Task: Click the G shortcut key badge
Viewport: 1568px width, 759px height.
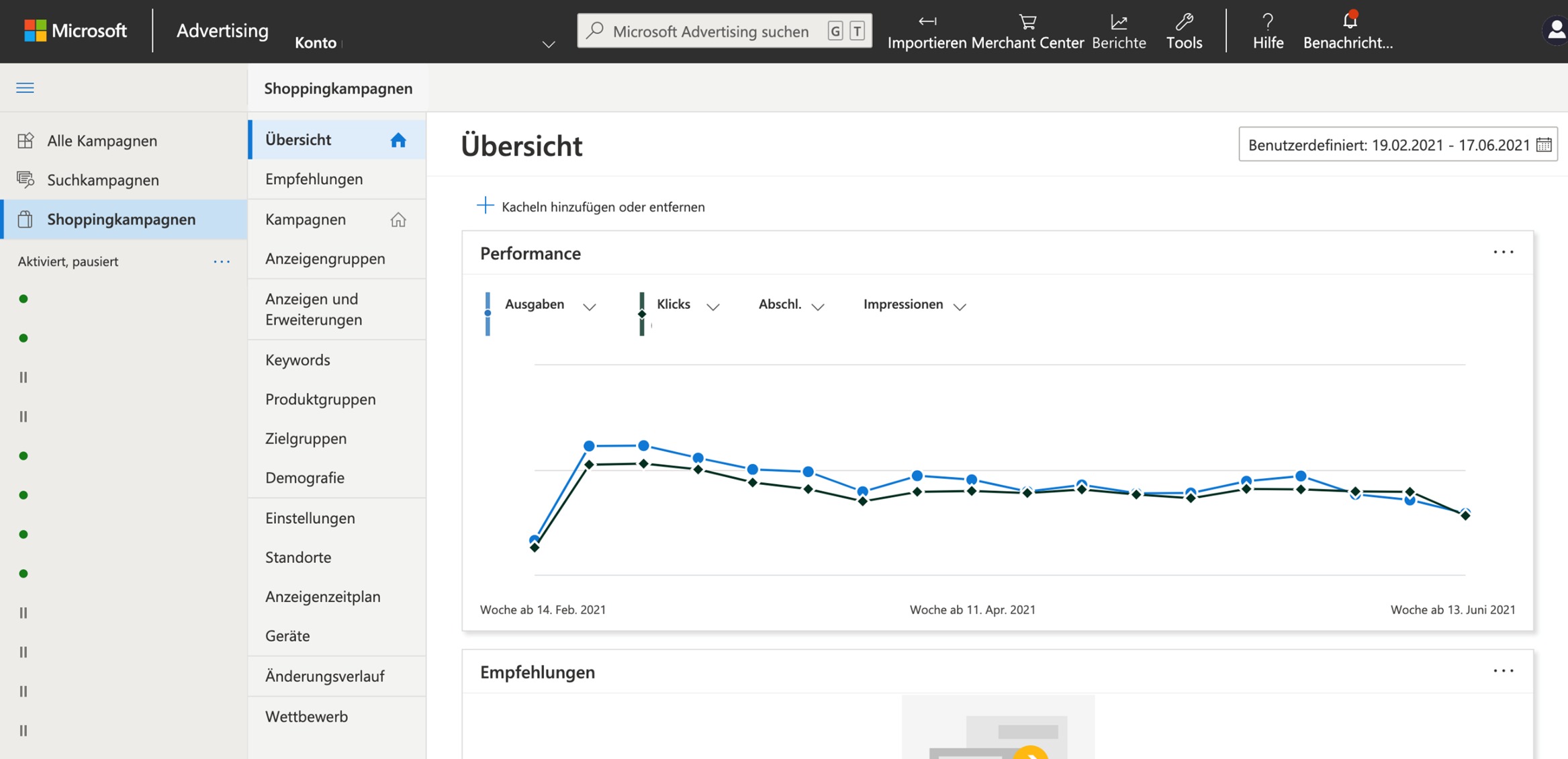Action: [x=835, y=31]
